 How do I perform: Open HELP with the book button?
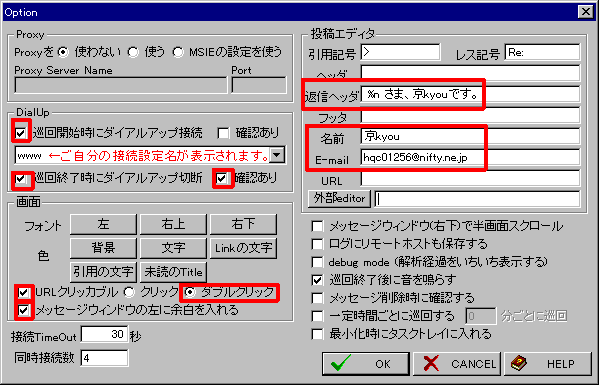[x=548, y=364]
